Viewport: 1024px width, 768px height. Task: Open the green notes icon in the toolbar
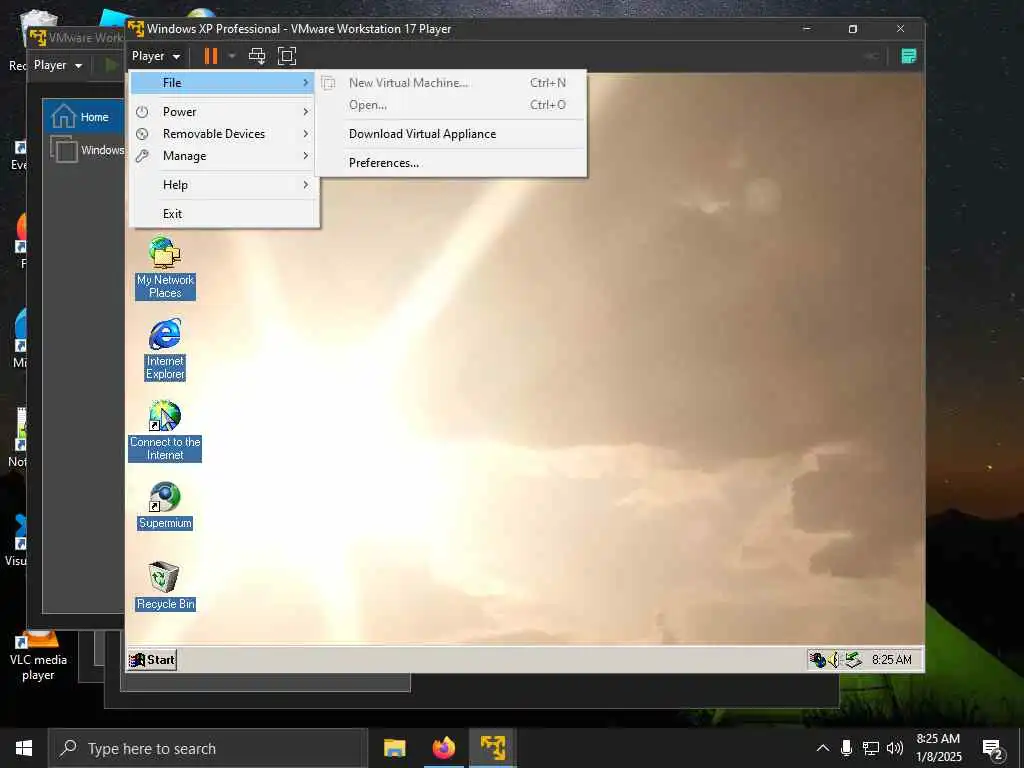tap(908, 56)
